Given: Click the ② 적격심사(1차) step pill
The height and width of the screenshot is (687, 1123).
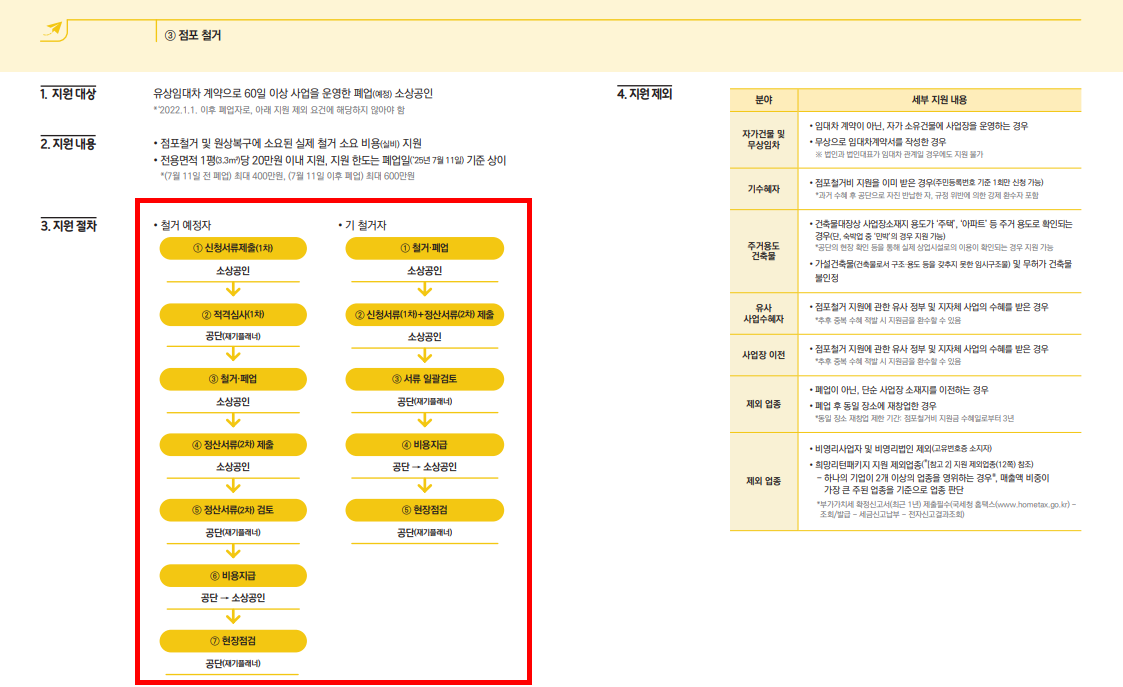Looking at the screenshot, I should click(x=233, y=314).
